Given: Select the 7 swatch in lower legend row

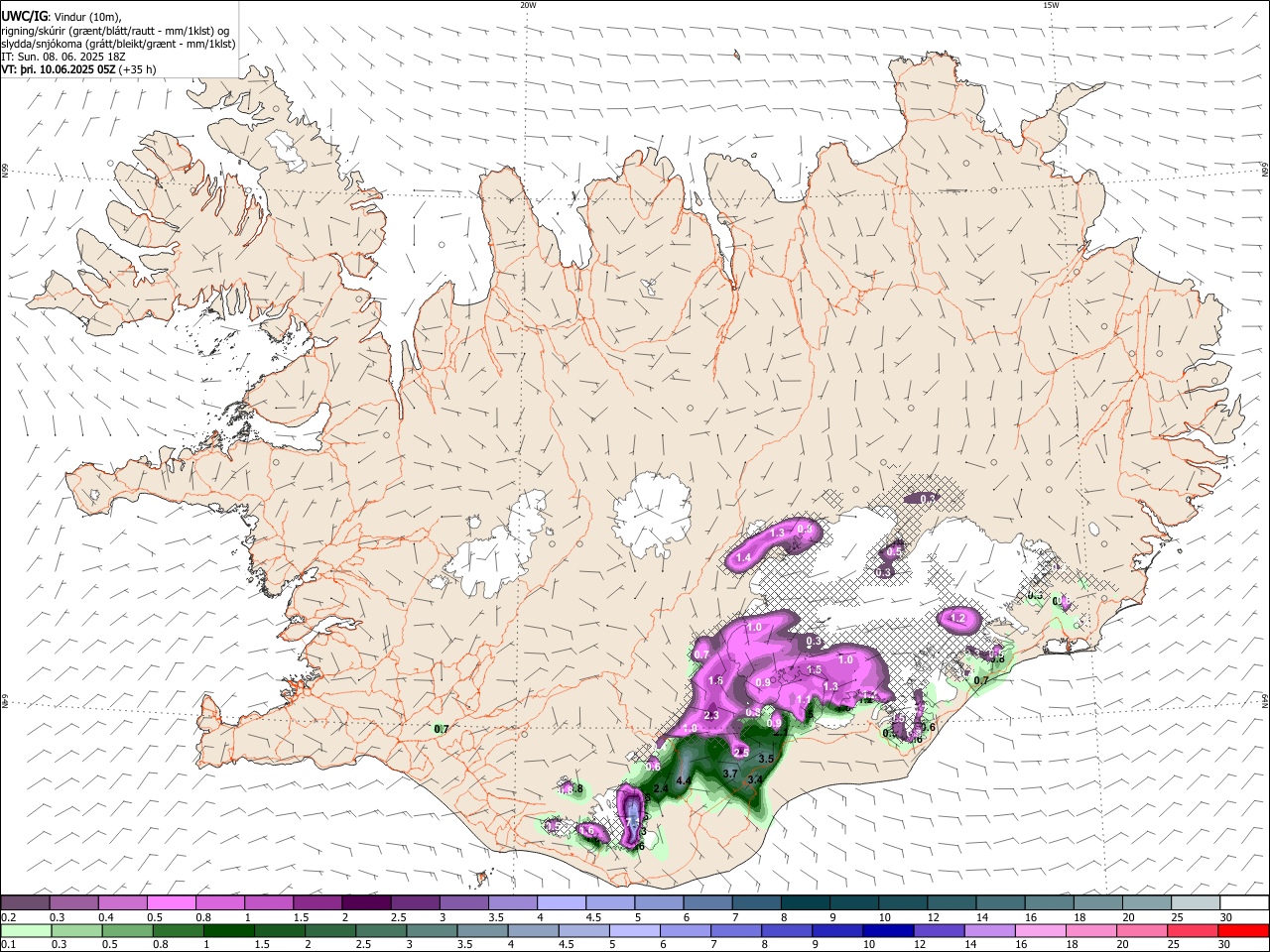Looking at the screenshot, I should [x=735, y=930].
